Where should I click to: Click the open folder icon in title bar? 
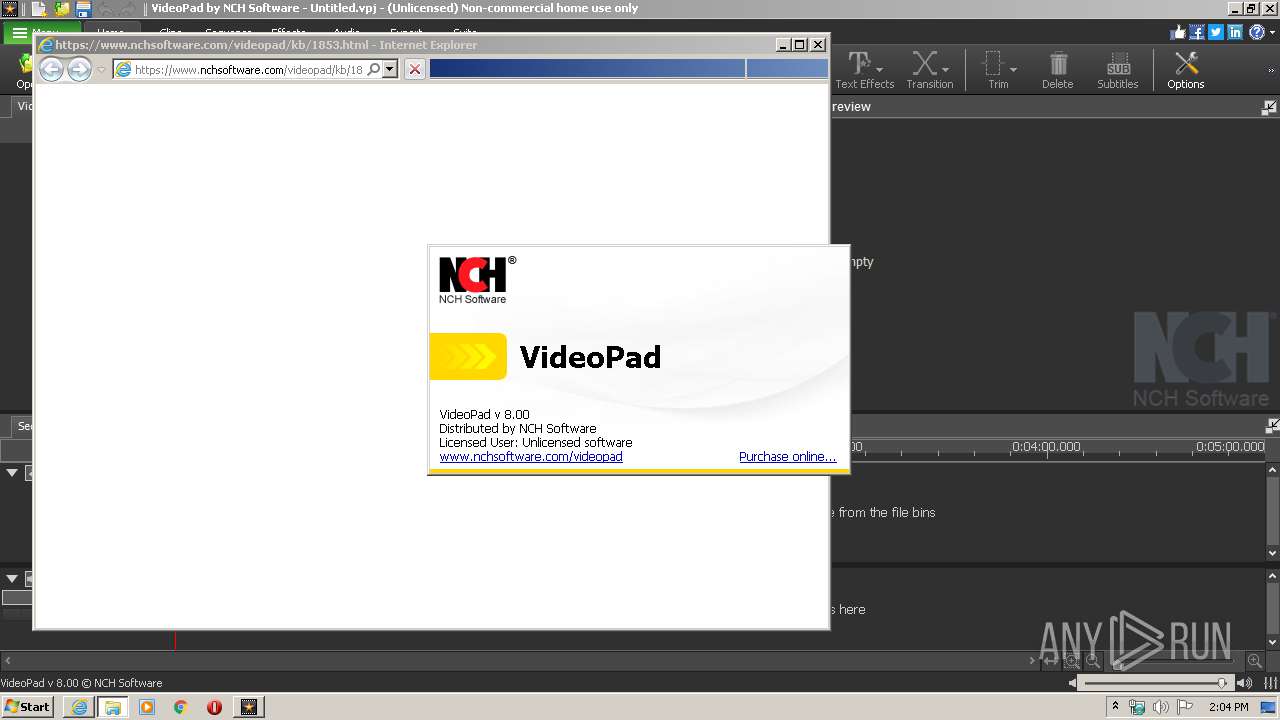pos(62,9)
